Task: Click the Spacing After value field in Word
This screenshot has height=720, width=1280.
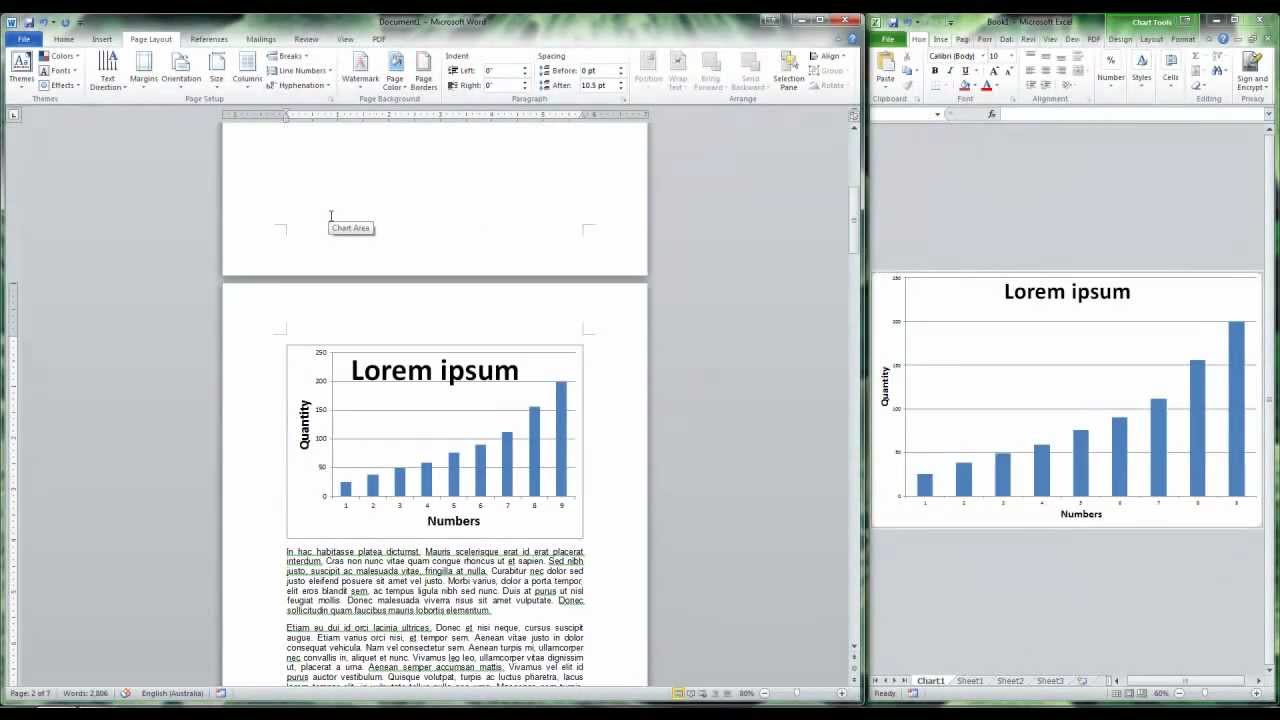Action: [x=598, y=85]
